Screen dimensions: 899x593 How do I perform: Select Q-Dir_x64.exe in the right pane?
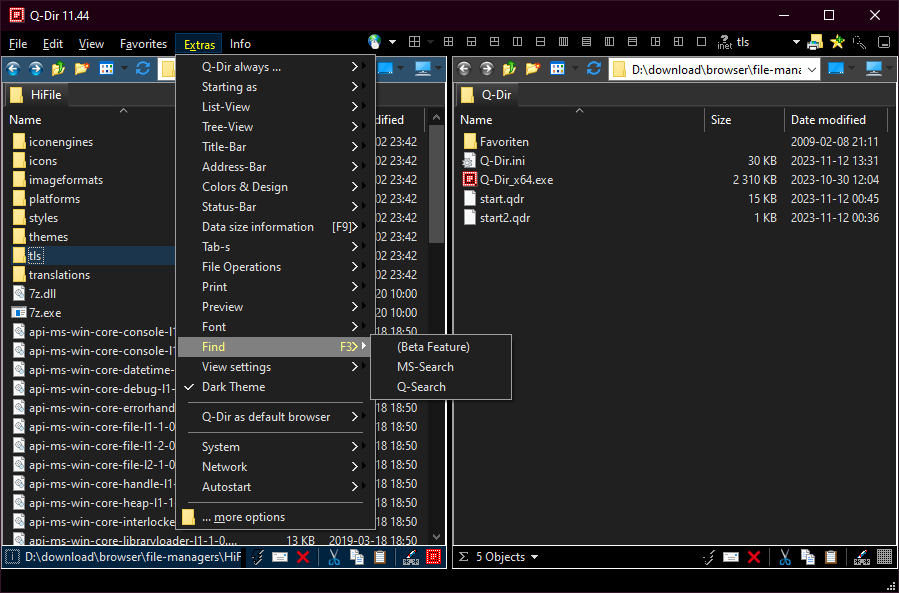pos(516,180)
